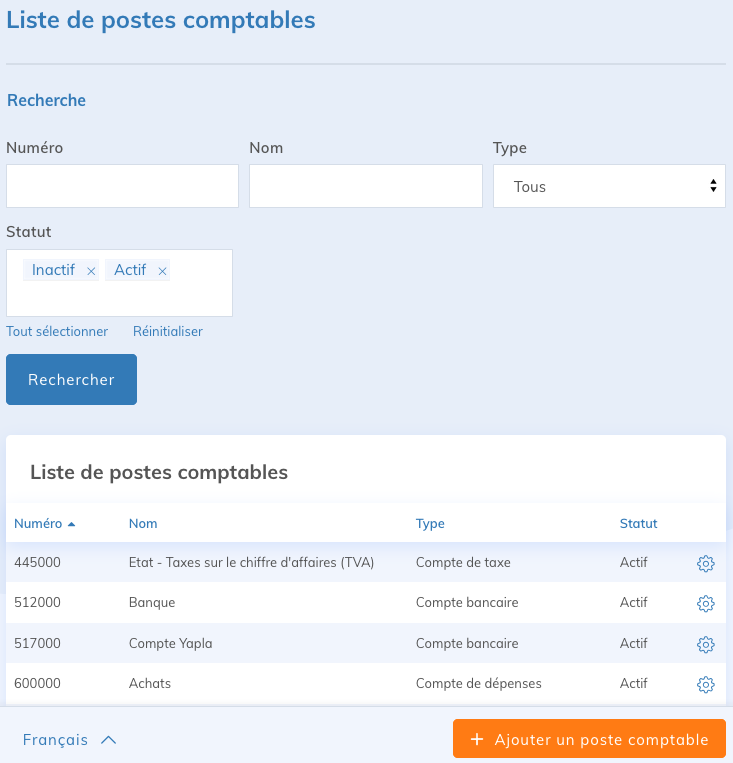Open settings gear for Achats row
Viewport: 733px width, 763px height.
coord(705,684)
